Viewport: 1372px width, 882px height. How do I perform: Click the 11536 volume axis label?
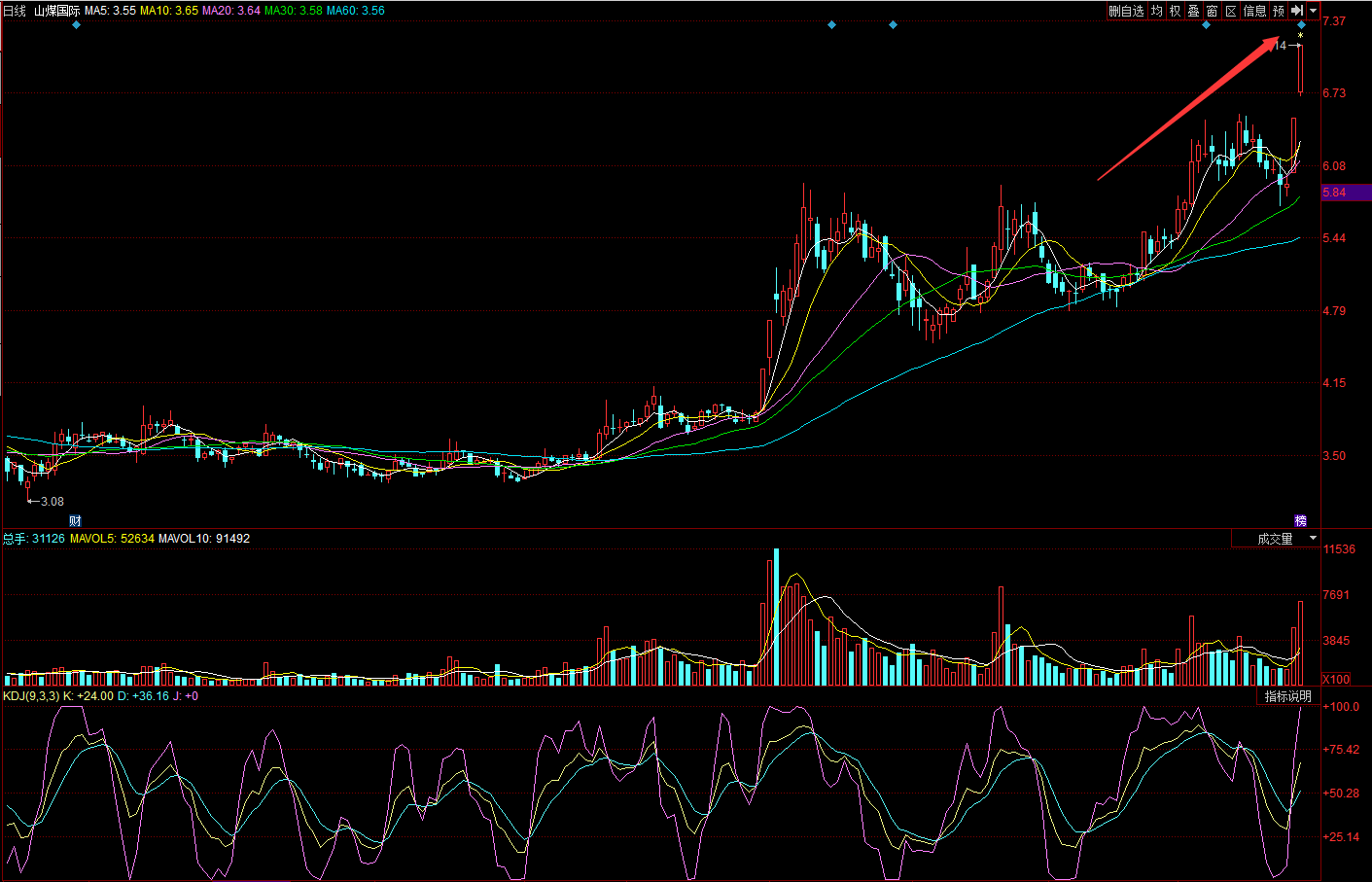1339,549
